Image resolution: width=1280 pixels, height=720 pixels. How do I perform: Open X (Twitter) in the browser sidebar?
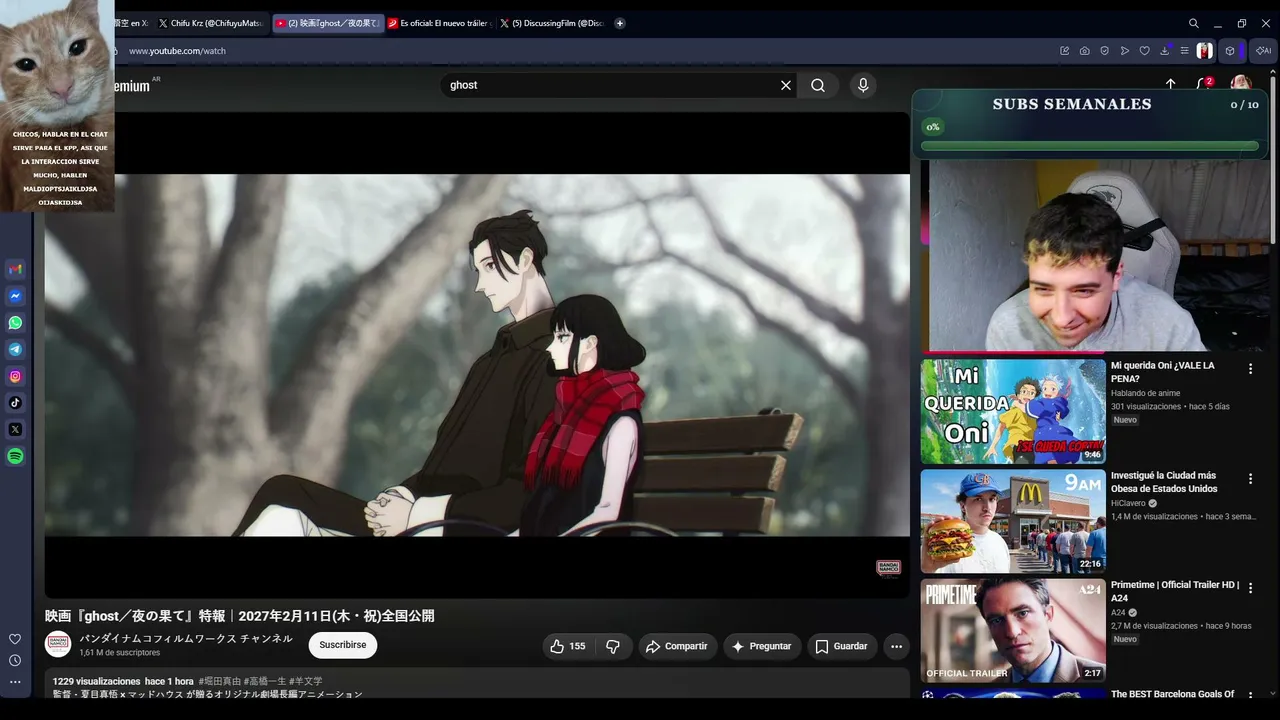tap(15, 429)
